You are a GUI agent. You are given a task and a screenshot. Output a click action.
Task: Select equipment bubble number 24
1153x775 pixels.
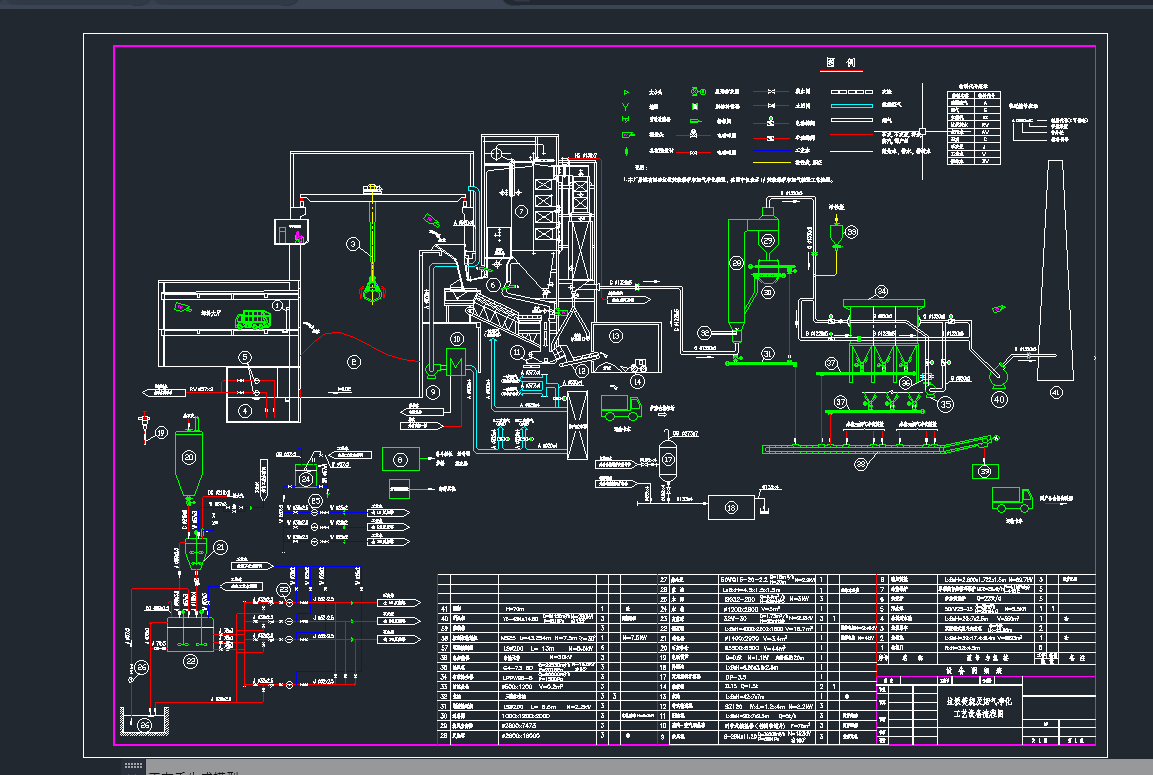[x=306, y=479]
